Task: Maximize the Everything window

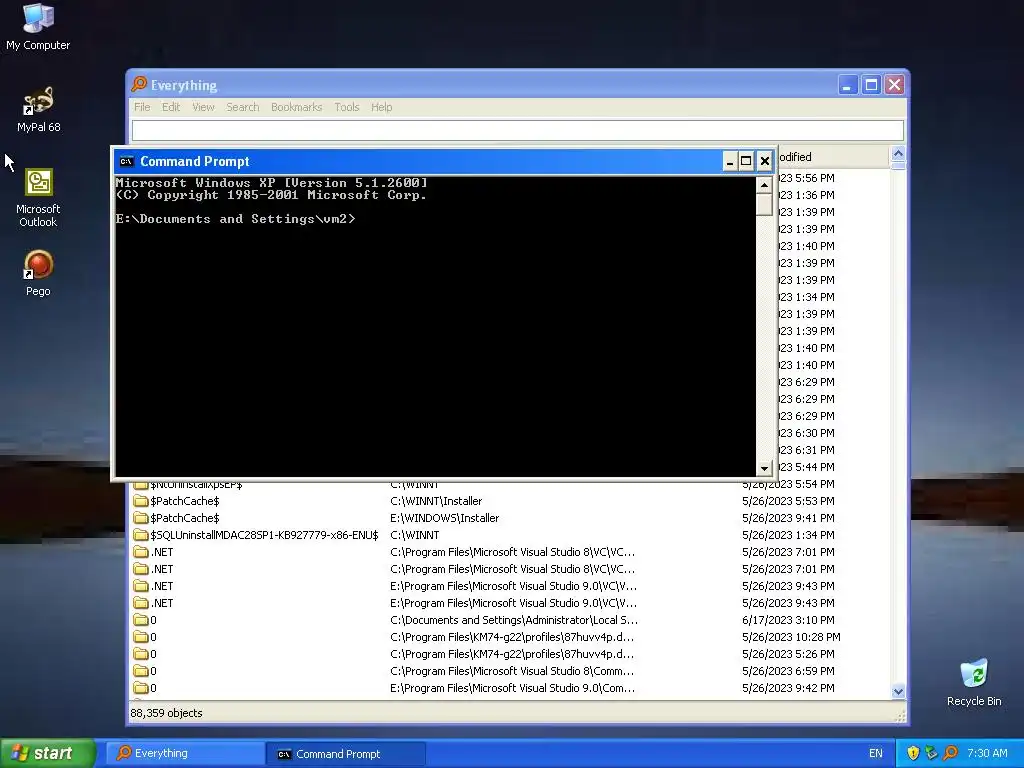Action: pos(871,85)
